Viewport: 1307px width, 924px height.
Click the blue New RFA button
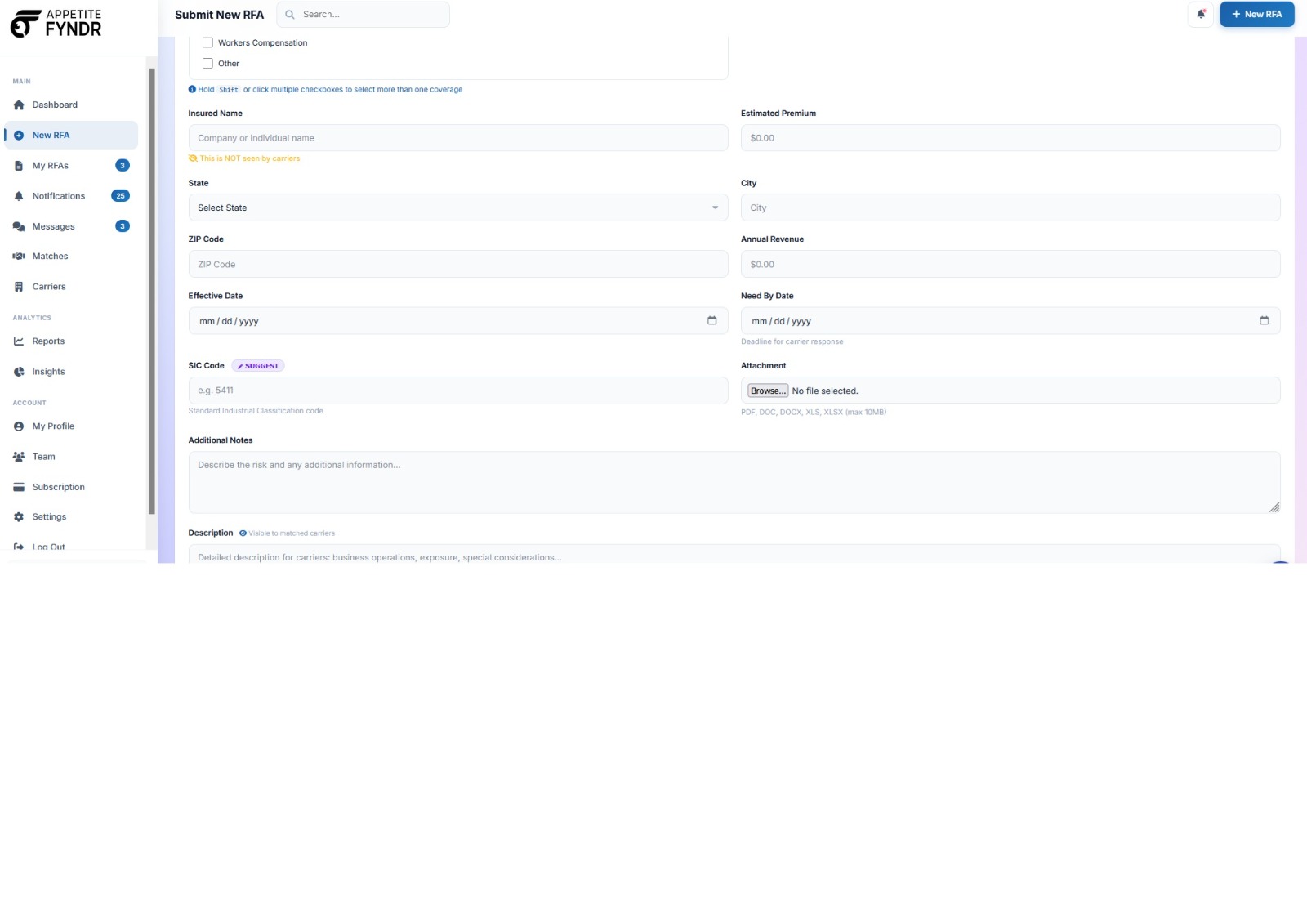(1257, 15)
